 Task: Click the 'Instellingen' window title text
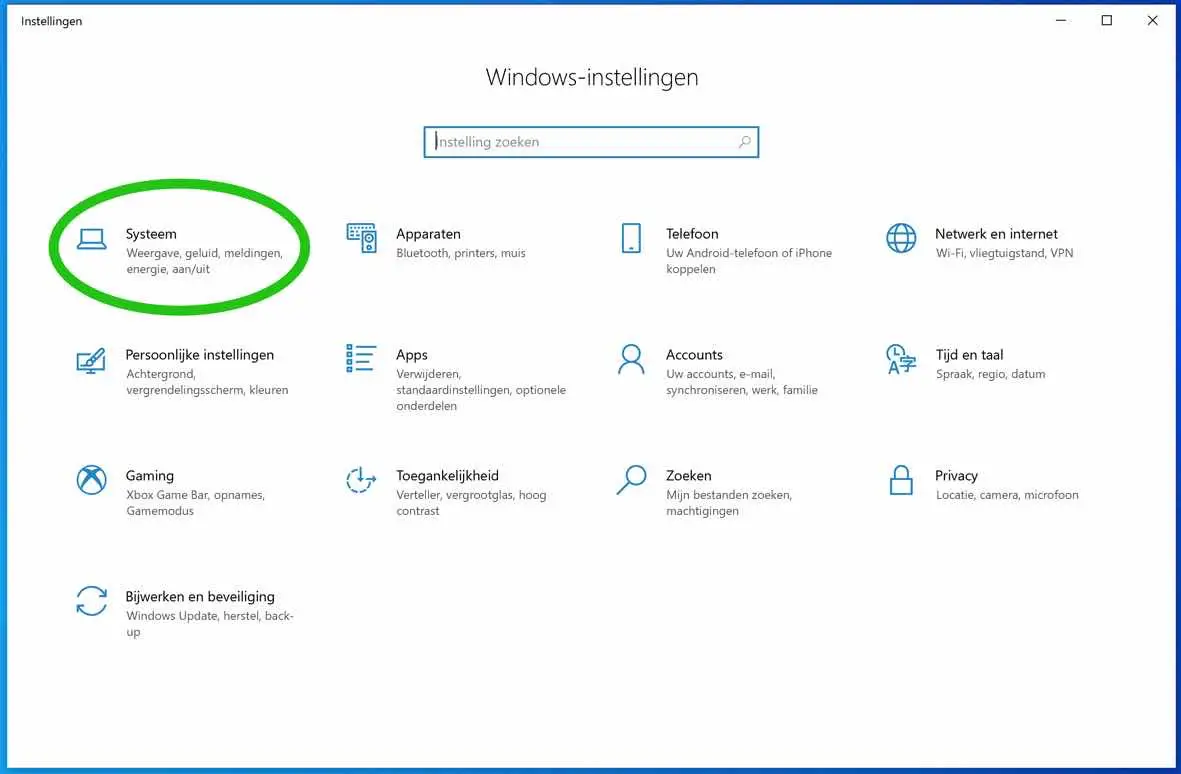(x=51, y=21)
